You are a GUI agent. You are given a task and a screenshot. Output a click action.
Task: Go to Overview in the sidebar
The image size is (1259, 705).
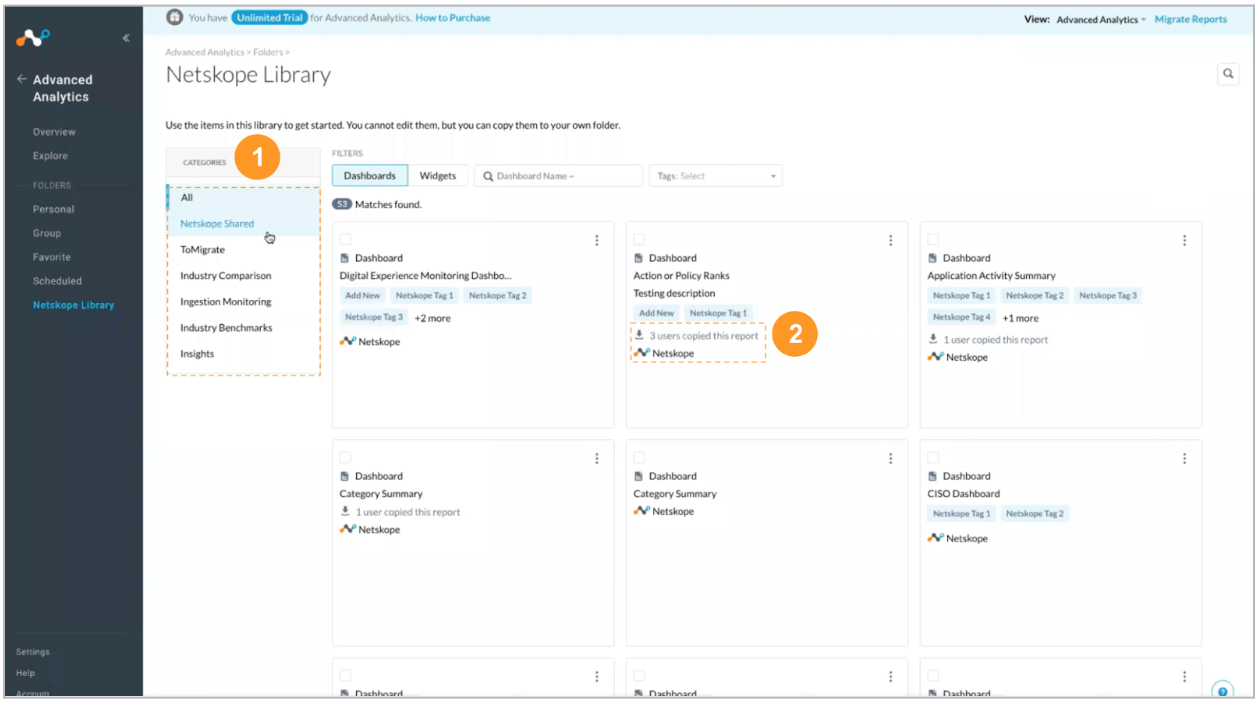coord(54,132)
